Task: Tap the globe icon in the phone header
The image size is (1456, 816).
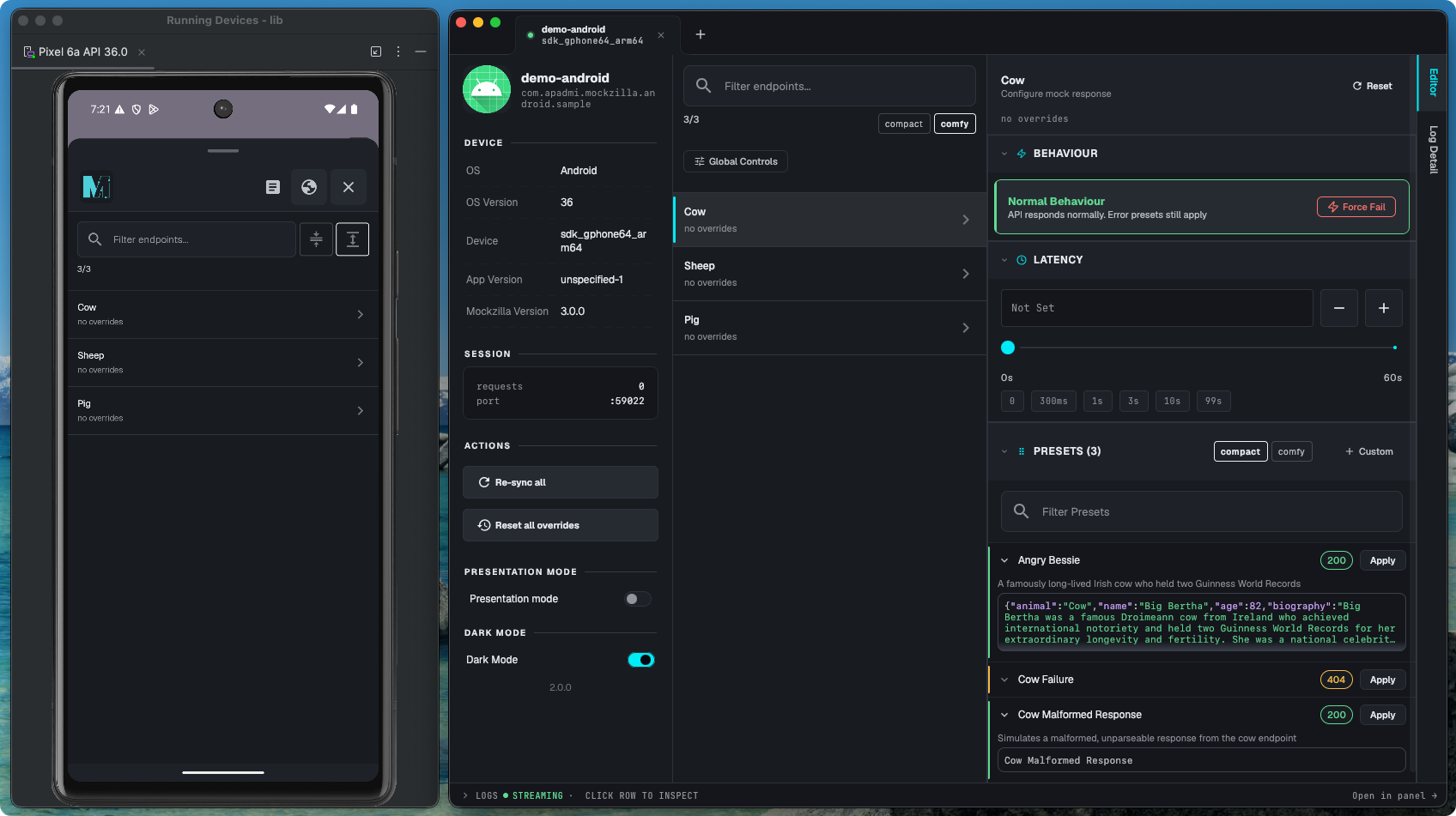Action: coord(309,187)
